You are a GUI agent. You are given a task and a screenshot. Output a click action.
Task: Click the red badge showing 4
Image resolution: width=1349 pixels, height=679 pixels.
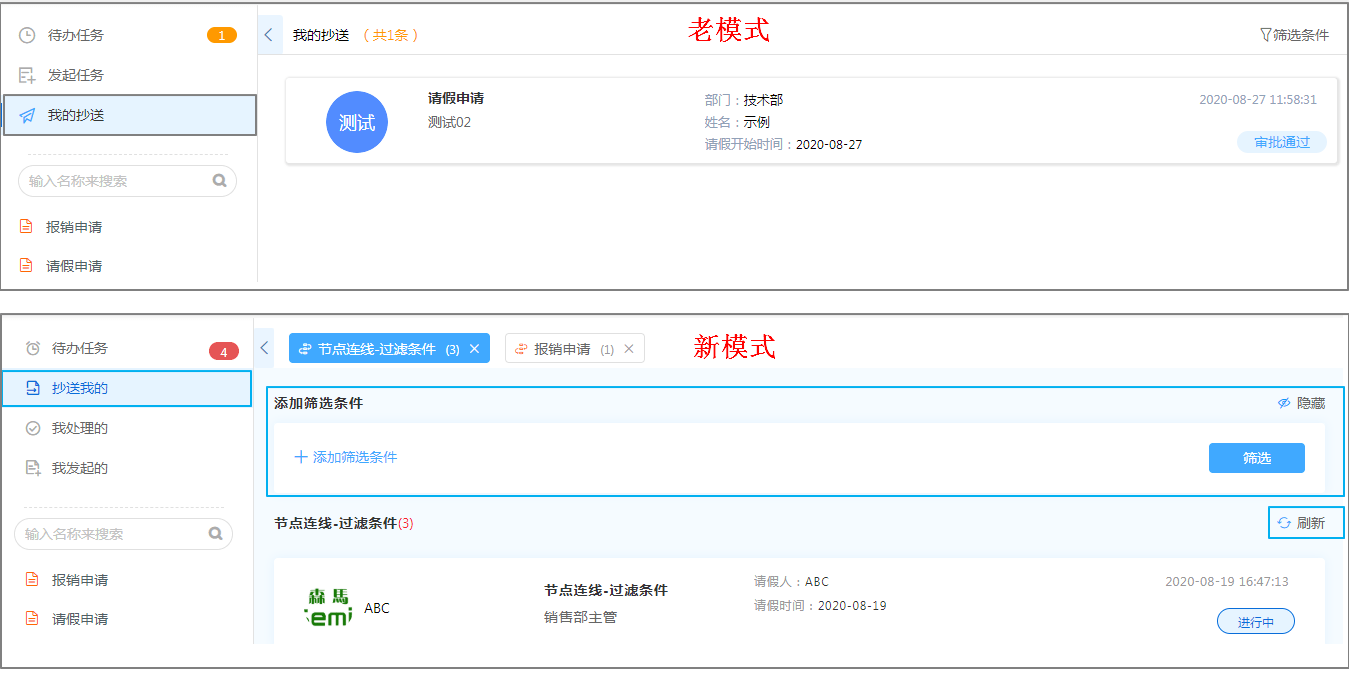tap(224, 351)
